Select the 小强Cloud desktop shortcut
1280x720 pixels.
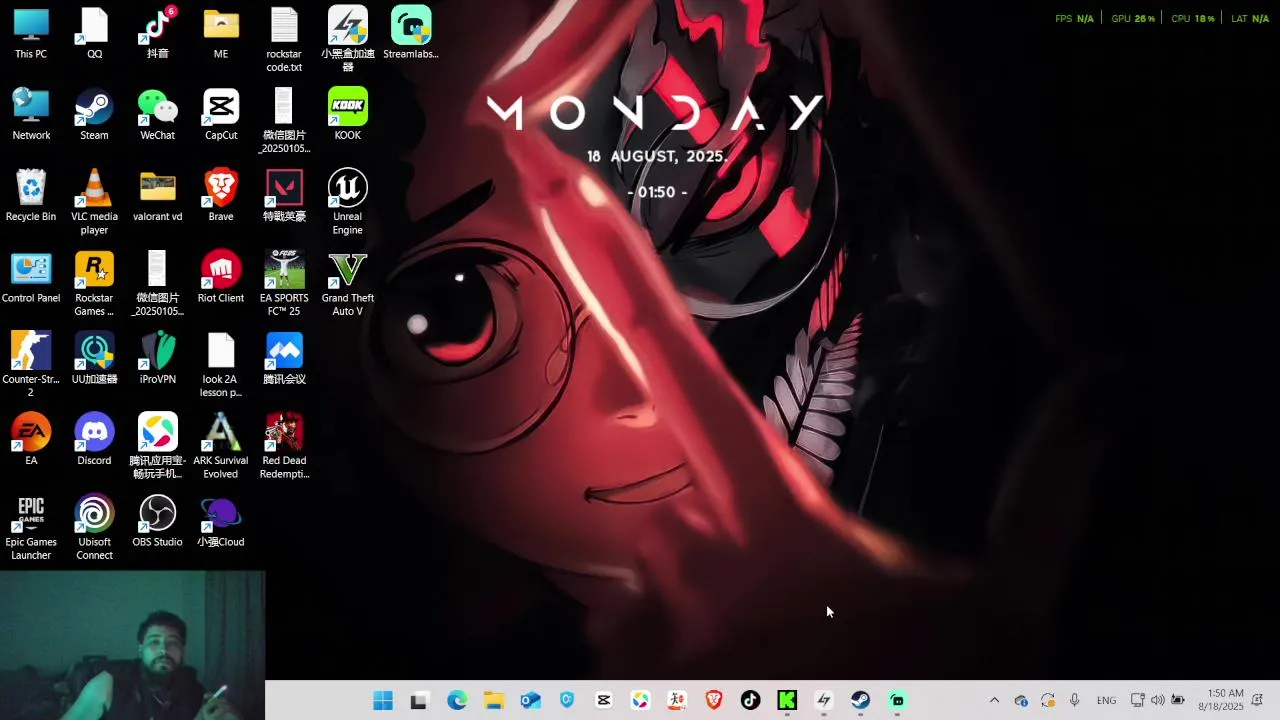[221, 522]
